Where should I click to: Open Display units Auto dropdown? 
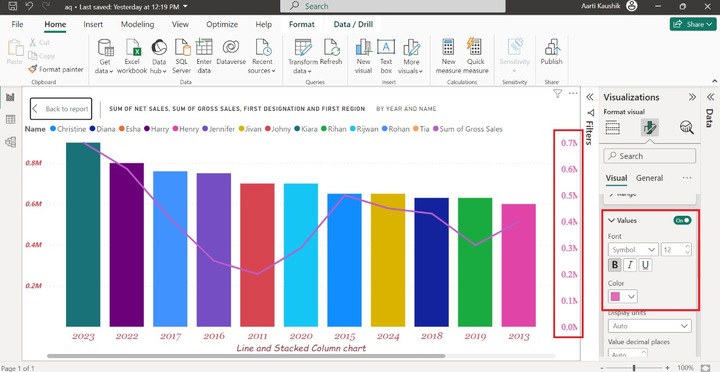tap(649, 326)
